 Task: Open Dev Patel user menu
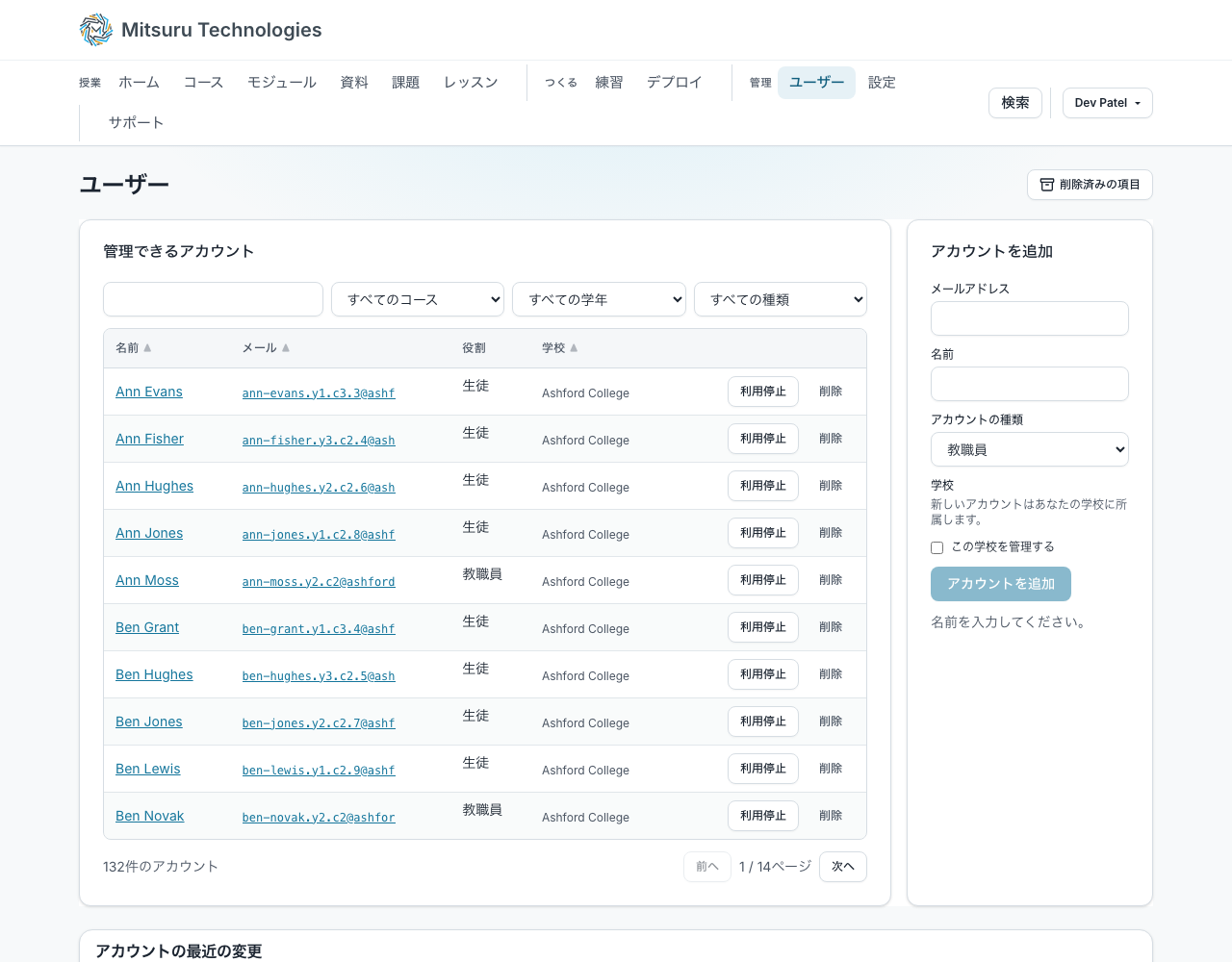[x=1108, y=103]
